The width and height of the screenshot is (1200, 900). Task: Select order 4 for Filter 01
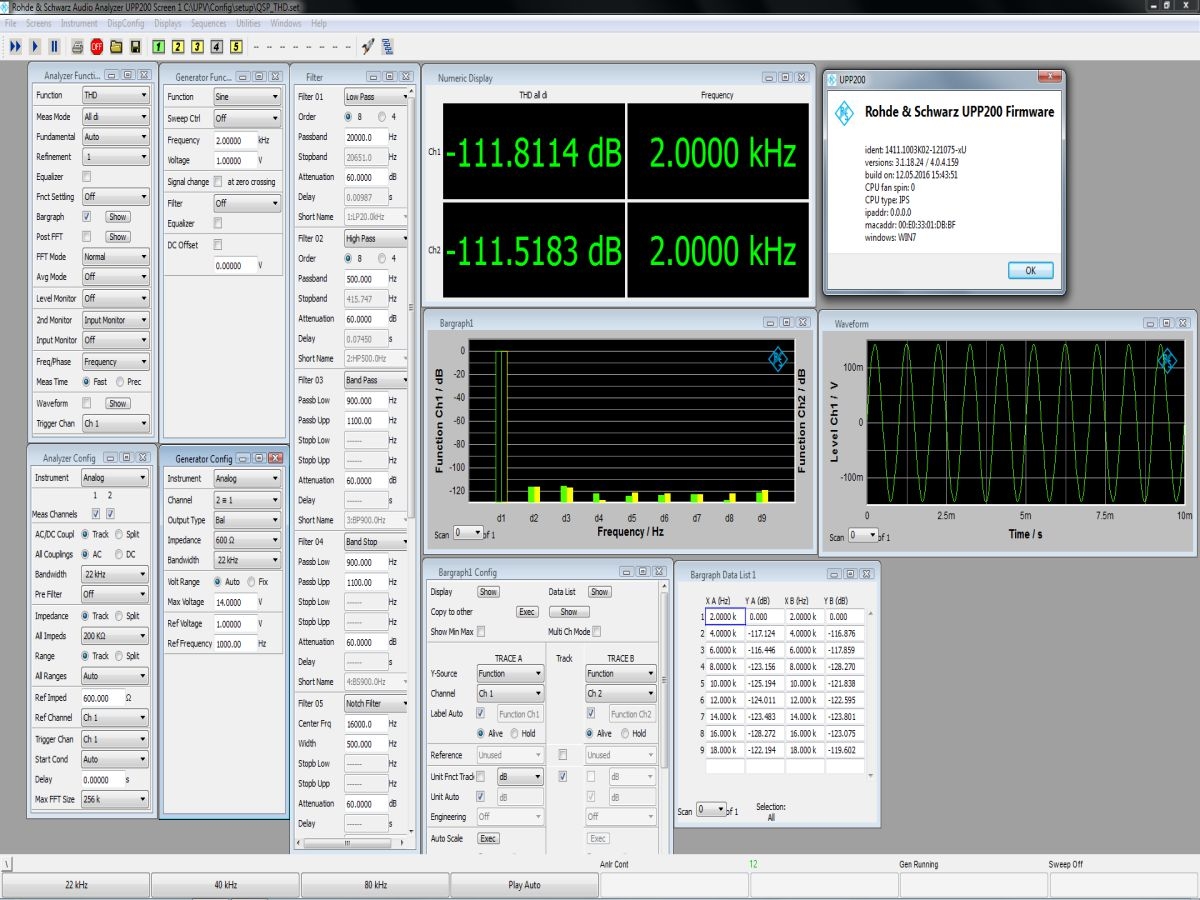tap(382, 117)
